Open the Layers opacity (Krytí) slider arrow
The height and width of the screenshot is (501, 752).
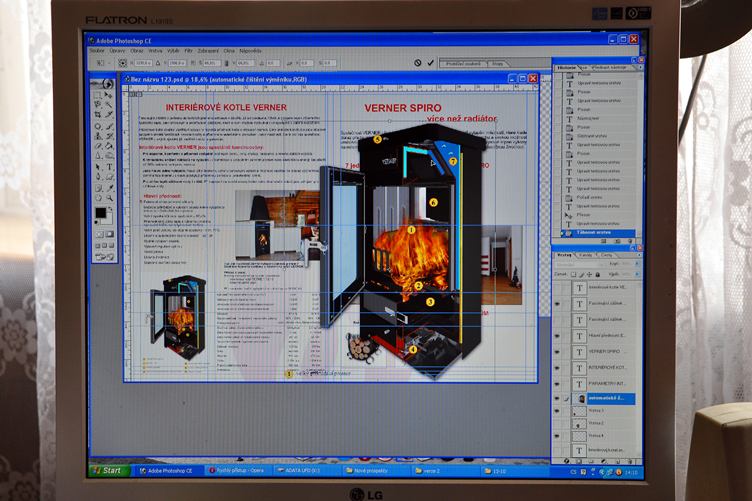(x=637, y=264)
